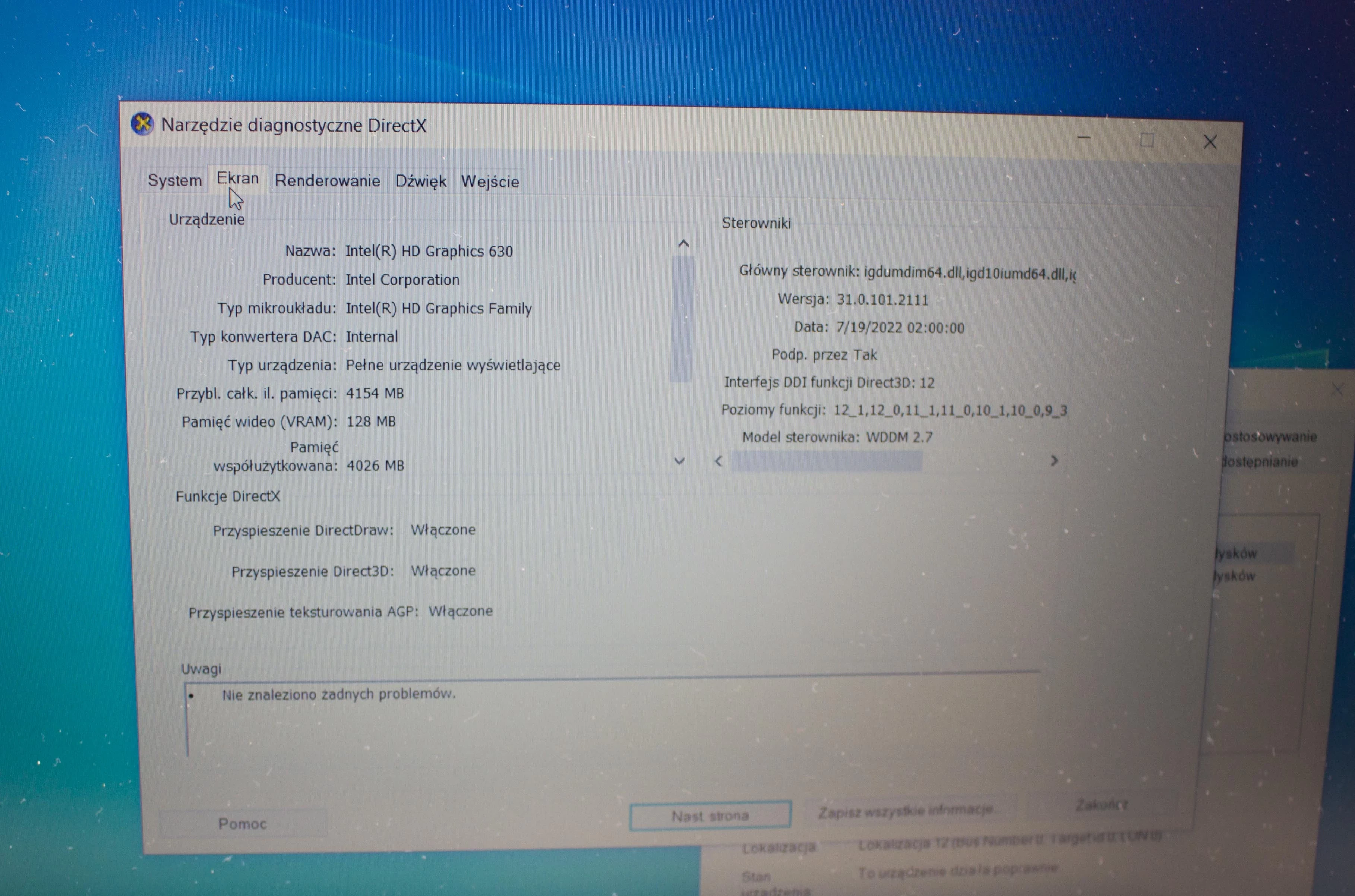
Task: Click the device list vertical scrollbar thumb
Action: (x=682, y=319)
